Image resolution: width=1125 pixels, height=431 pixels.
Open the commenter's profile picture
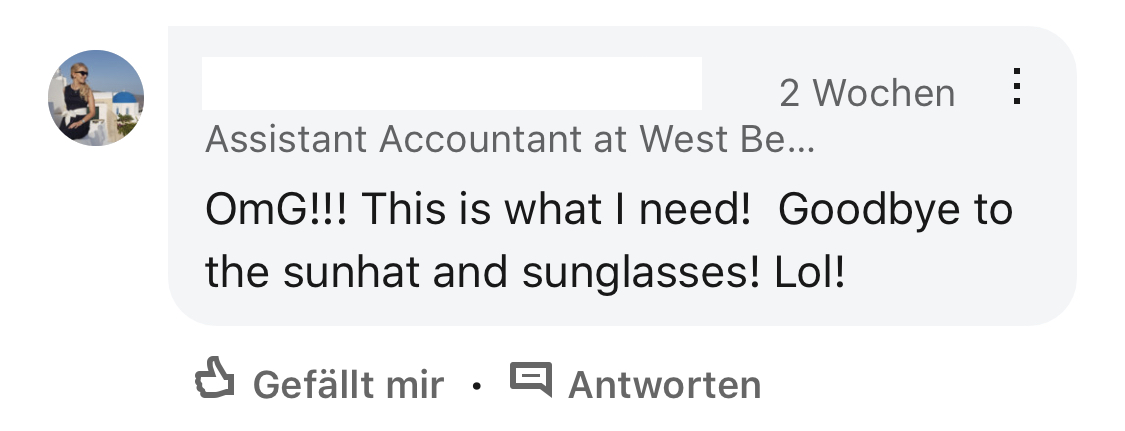pos(96,98)
